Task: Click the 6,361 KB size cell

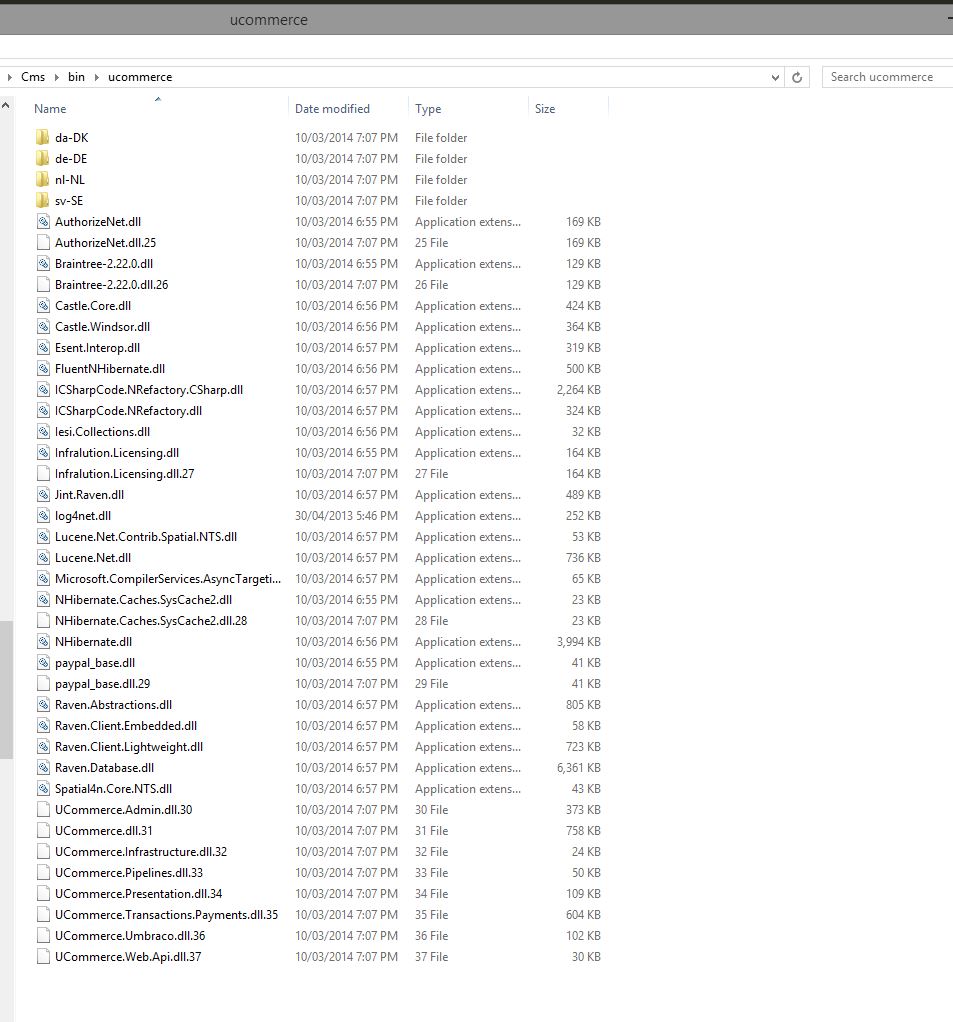Action: [x=579, y=768]
